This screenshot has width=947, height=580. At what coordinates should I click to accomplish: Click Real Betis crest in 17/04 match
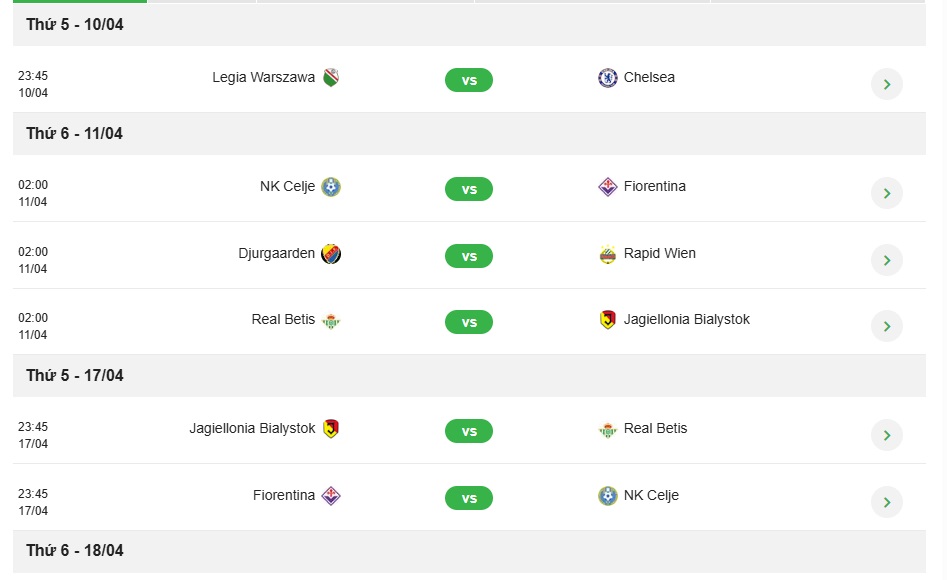coord(608,429)
